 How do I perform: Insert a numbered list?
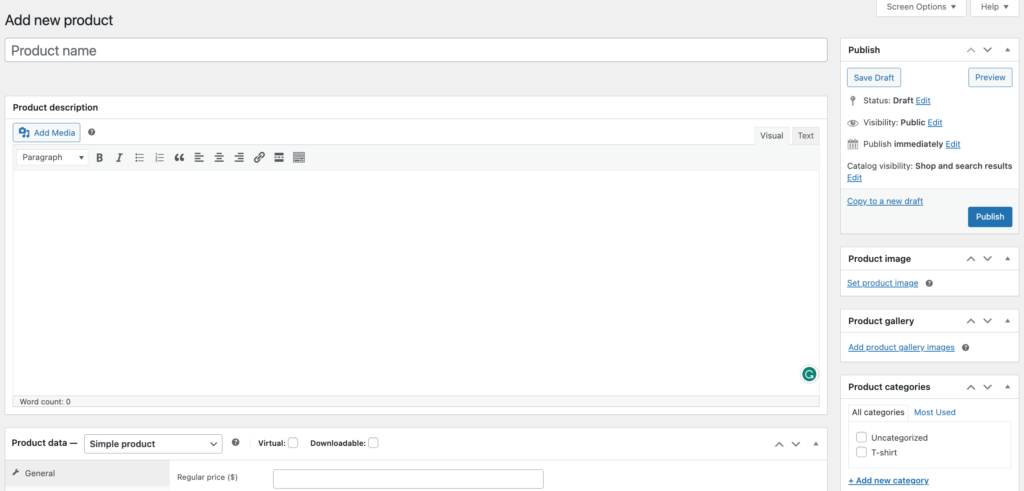(x=159, y=157)
